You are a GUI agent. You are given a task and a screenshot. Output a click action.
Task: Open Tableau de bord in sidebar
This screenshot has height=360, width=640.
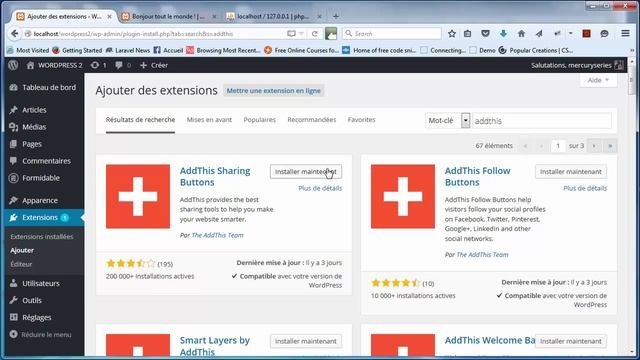click(x=44, y=87)
